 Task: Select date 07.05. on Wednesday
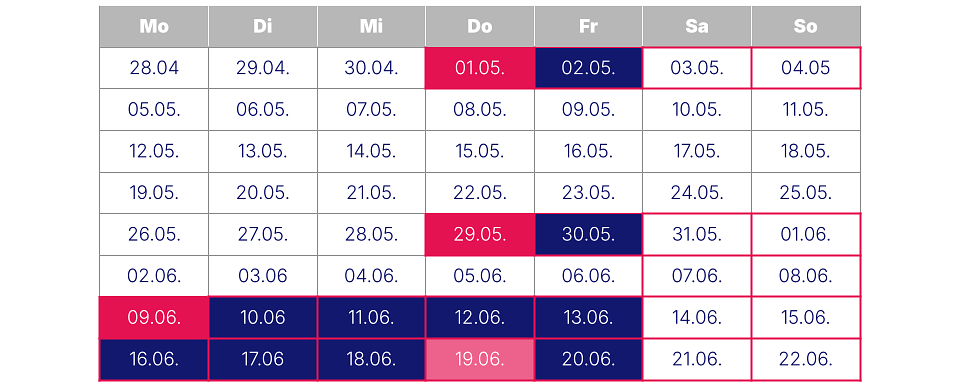pos(371,110)
